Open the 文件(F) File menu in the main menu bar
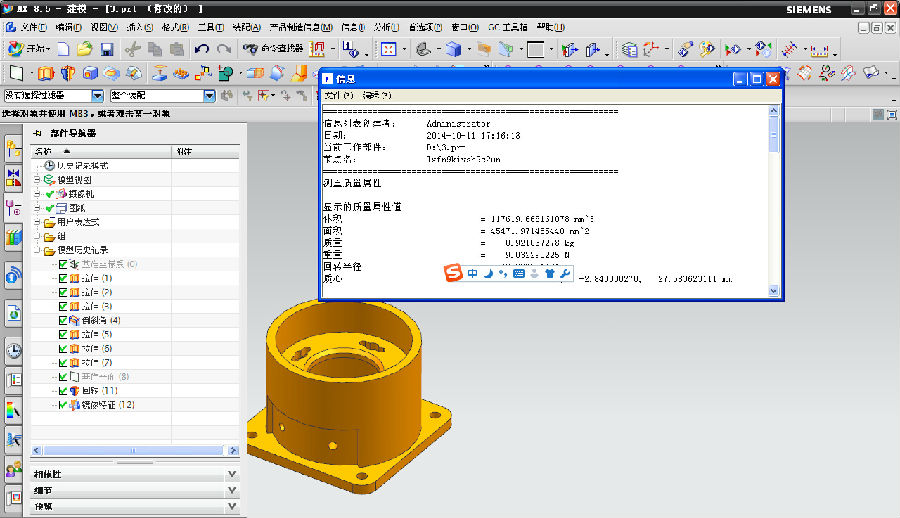900x518 pixels. [x=32, y=27]
